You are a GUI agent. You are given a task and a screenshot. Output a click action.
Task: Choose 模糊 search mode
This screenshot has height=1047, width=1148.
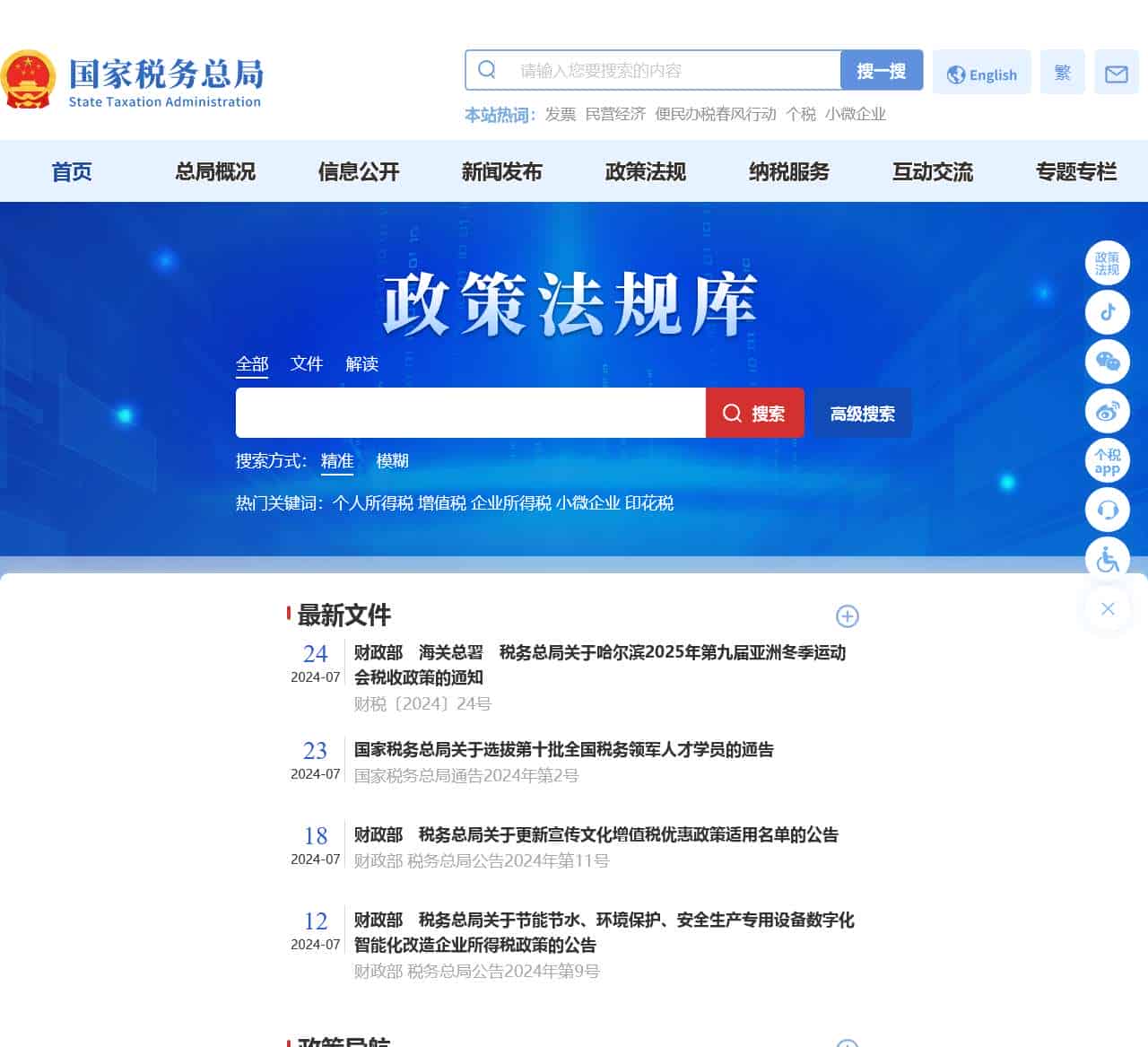[x=392, y=460]
